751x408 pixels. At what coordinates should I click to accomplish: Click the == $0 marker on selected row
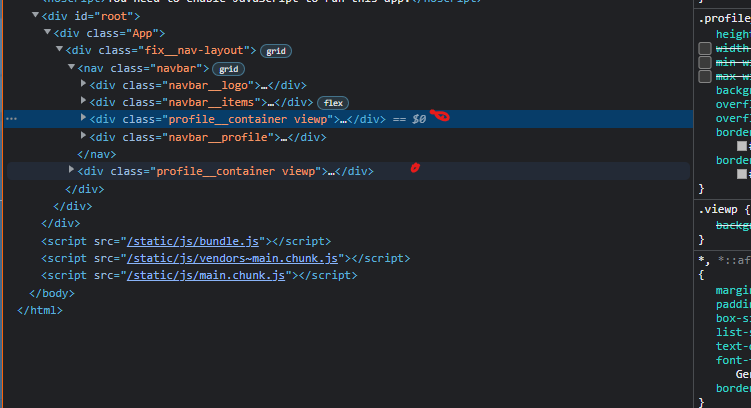click(409, 119)
